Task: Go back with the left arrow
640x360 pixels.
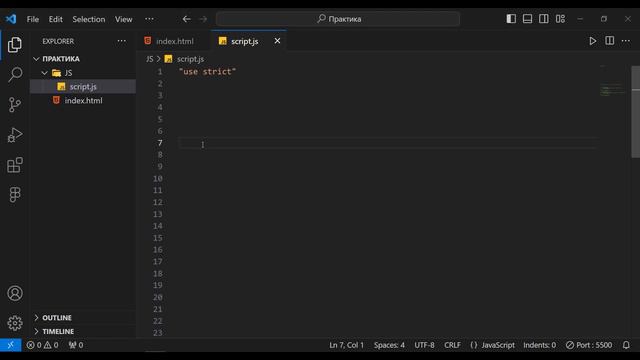Action: (187, 19)
